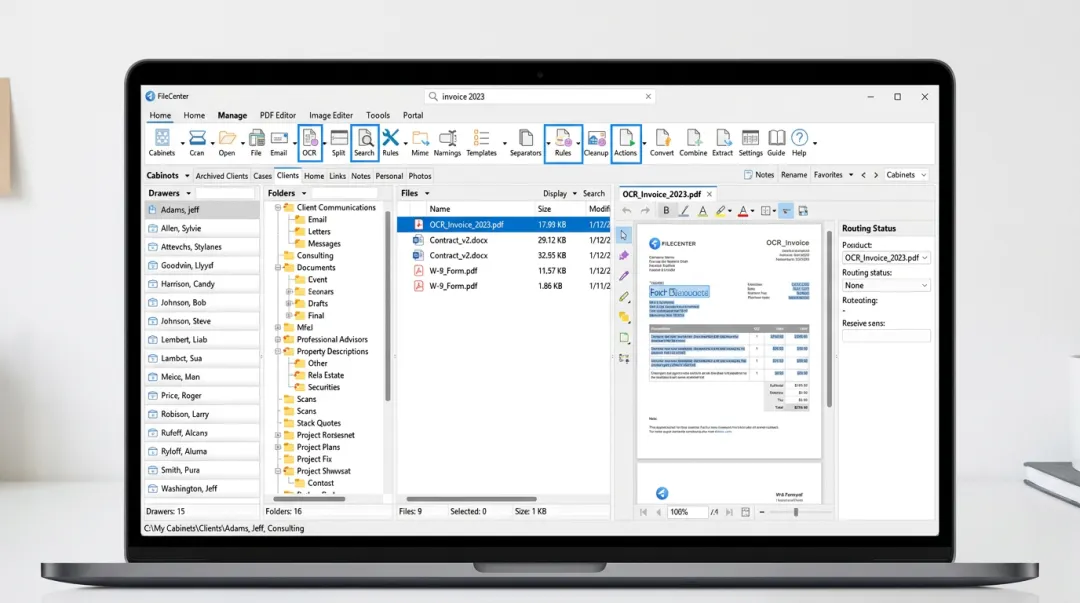Click the zoom-out minus button
The height and width of the screenshot is (603, 1080).
pos(762,512)
